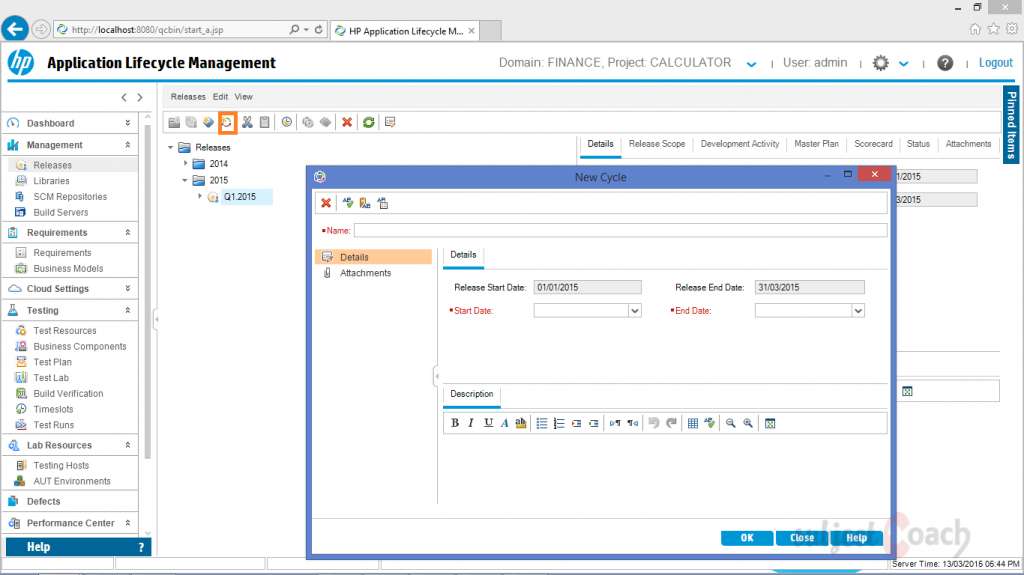Apply numbered list in Description editor
This screenshot has width=1024, height=575.
click(x=559, y=423)
